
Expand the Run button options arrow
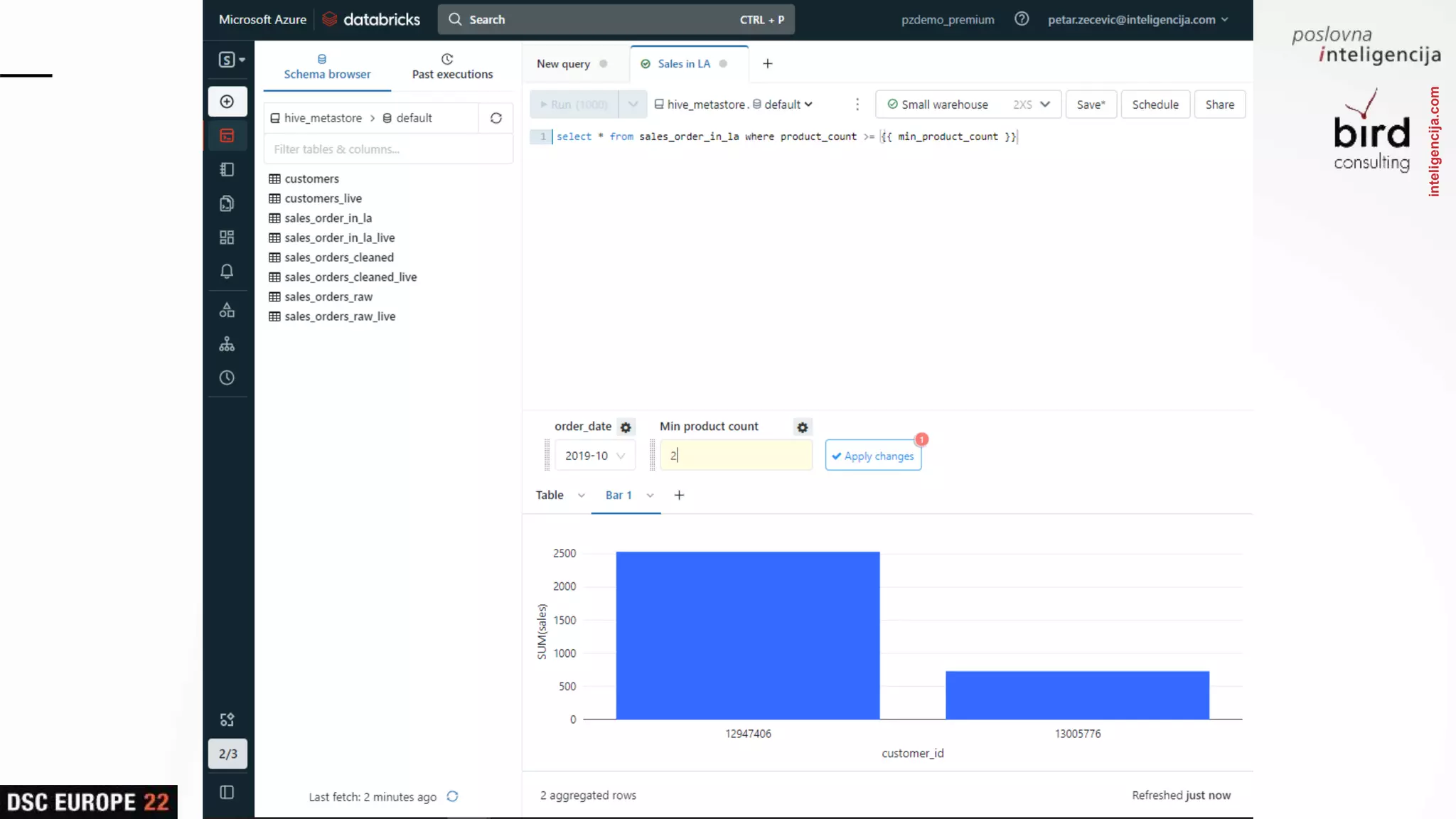(x=633, y=105)
